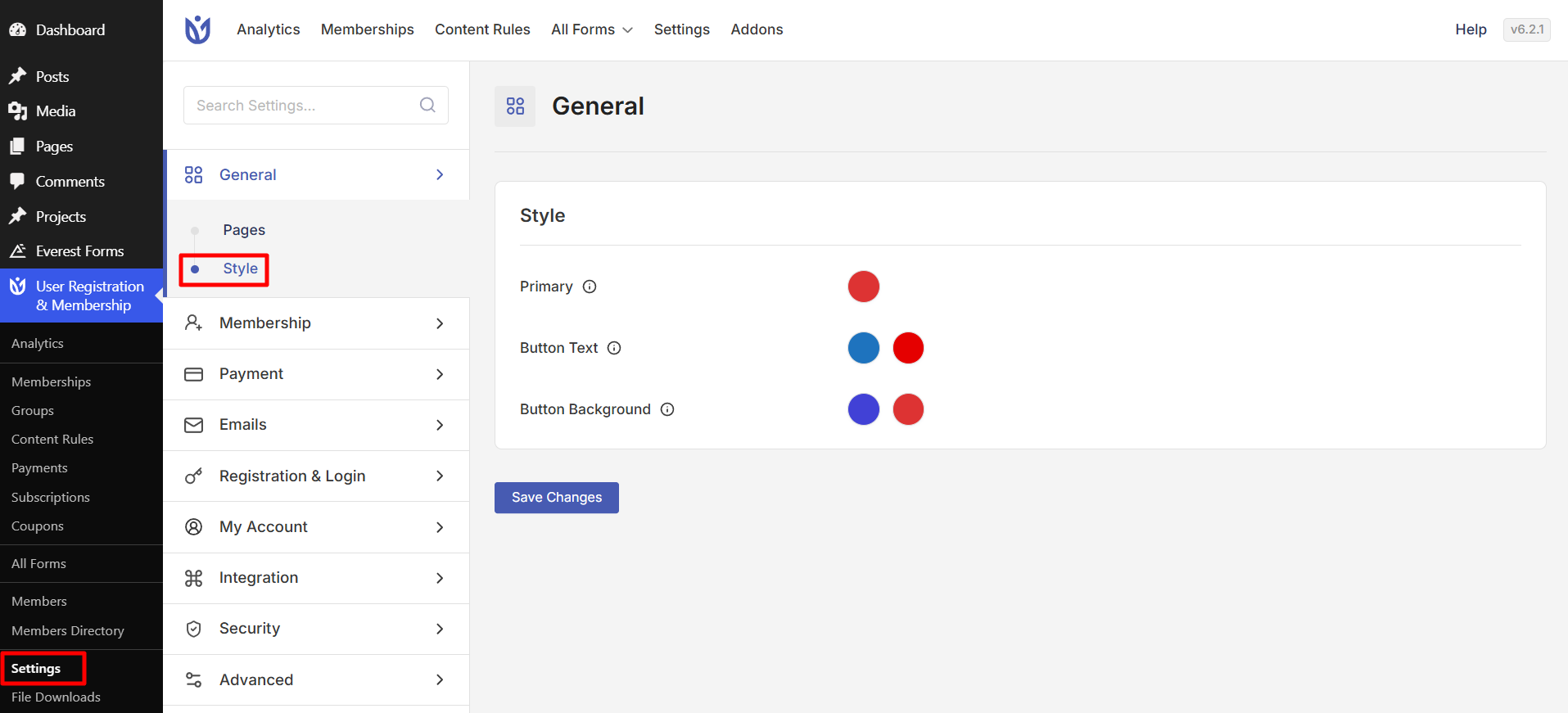Viewport: 1568px width, 713px height.
Task: Open Coupons in the sidebar submenu
Action: point(38,526)
